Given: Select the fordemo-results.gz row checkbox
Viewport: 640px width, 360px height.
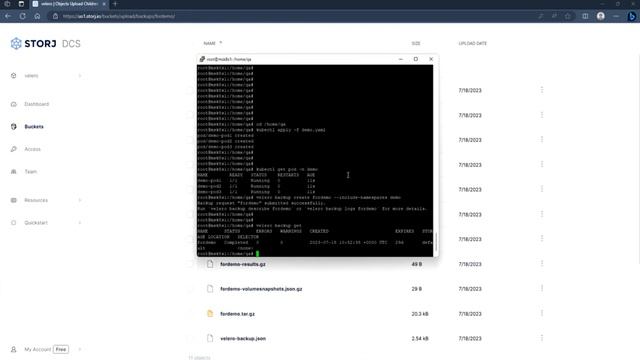Looking at the screenshot, I should coord(190,264).
